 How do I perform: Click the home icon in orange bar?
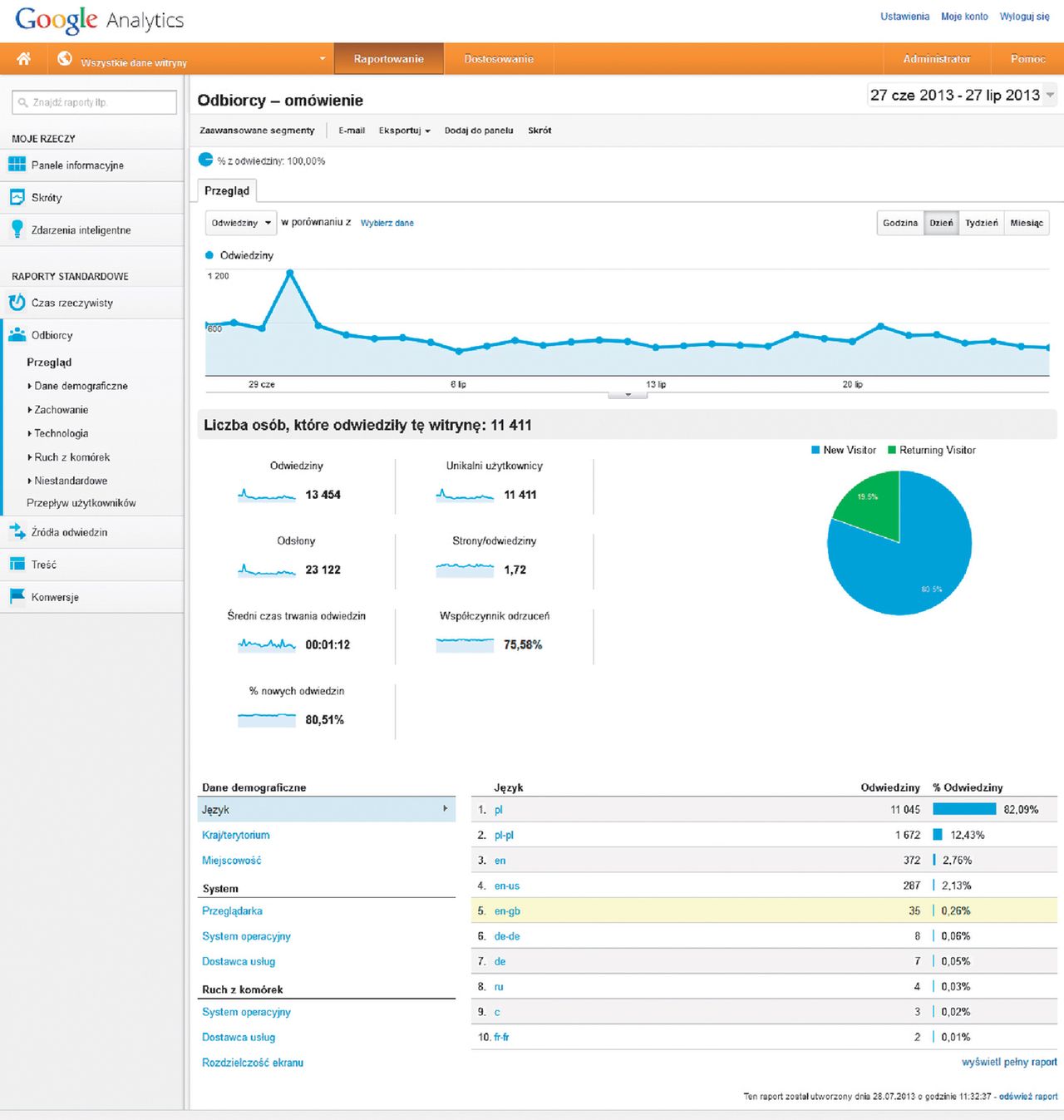24,58
